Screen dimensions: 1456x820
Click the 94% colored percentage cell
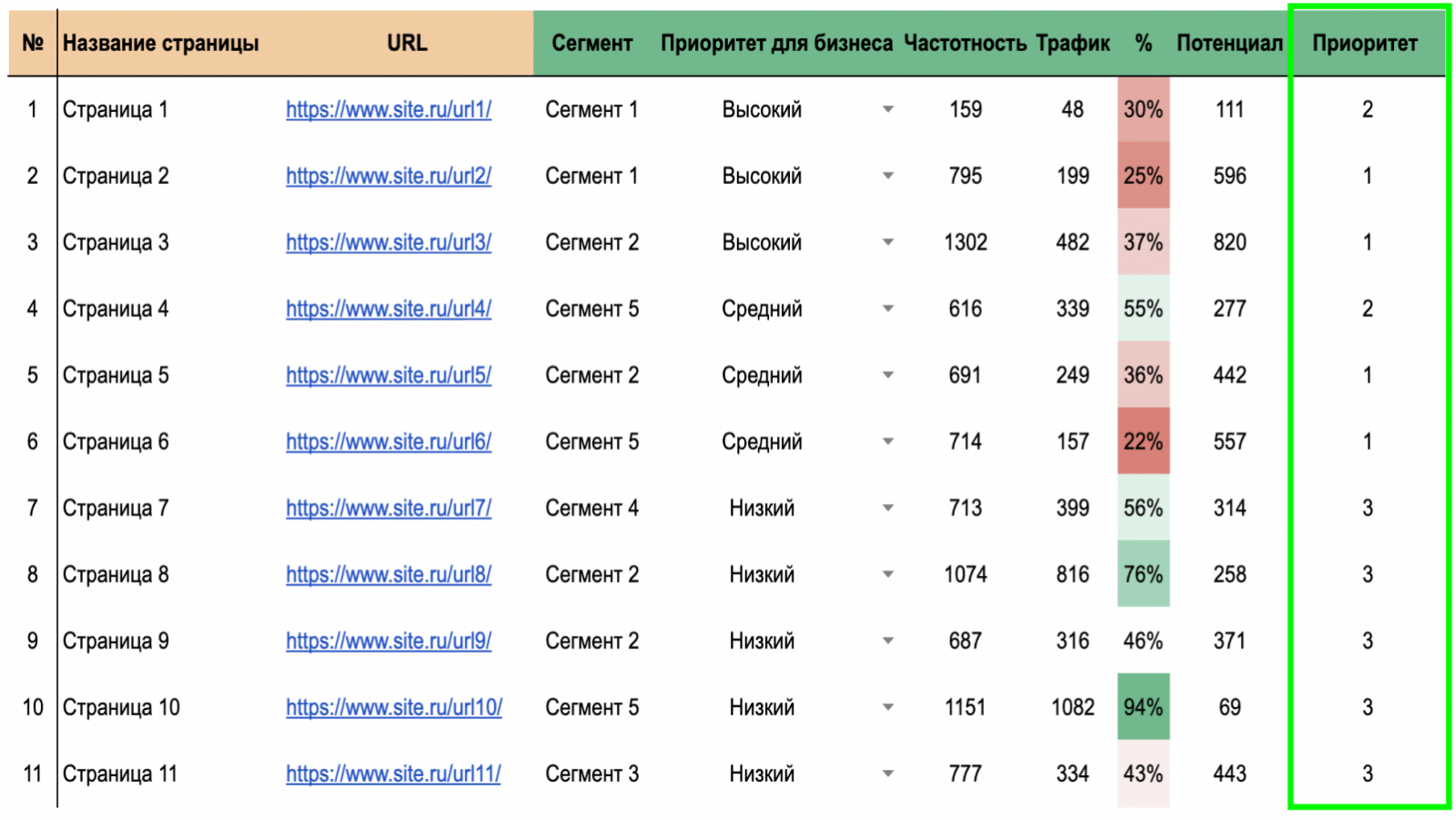pyautogui.click(x=1143, y=708)
